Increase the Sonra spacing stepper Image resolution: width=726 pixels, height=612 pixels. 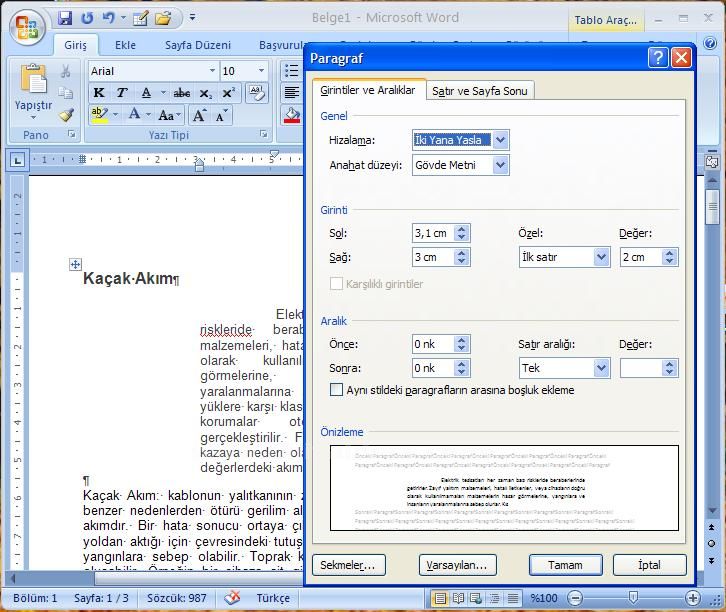461,364
